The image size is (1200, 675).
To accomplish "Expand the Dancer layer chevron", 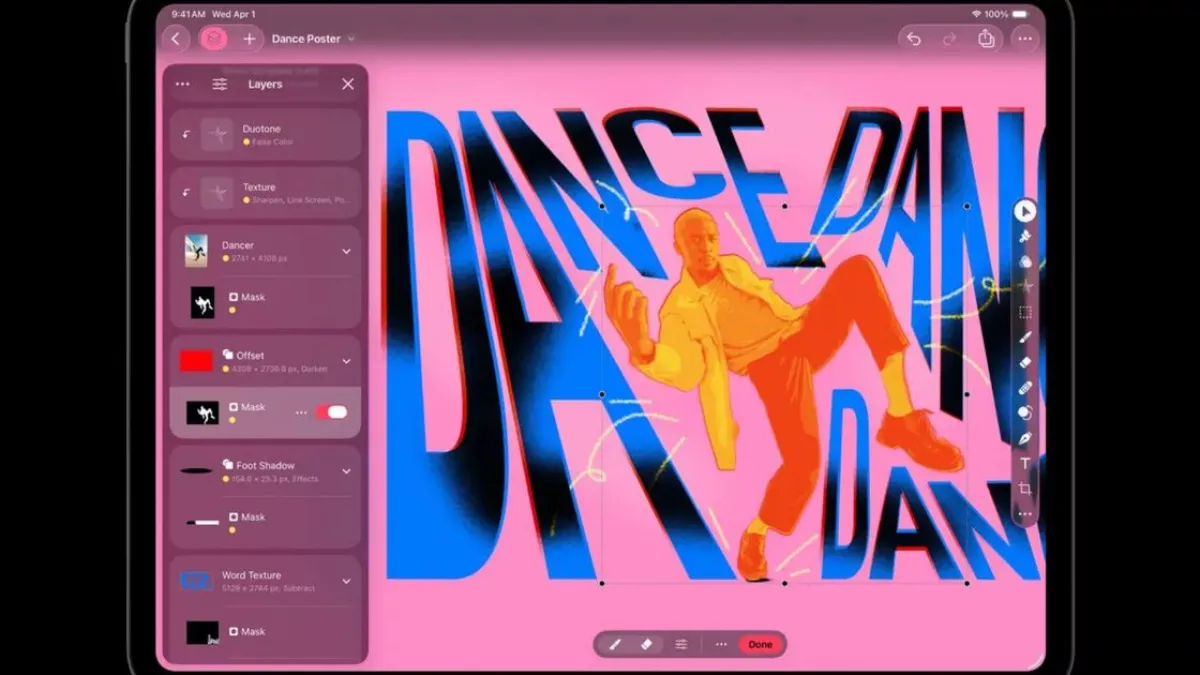I will click(x=346, y=251).
